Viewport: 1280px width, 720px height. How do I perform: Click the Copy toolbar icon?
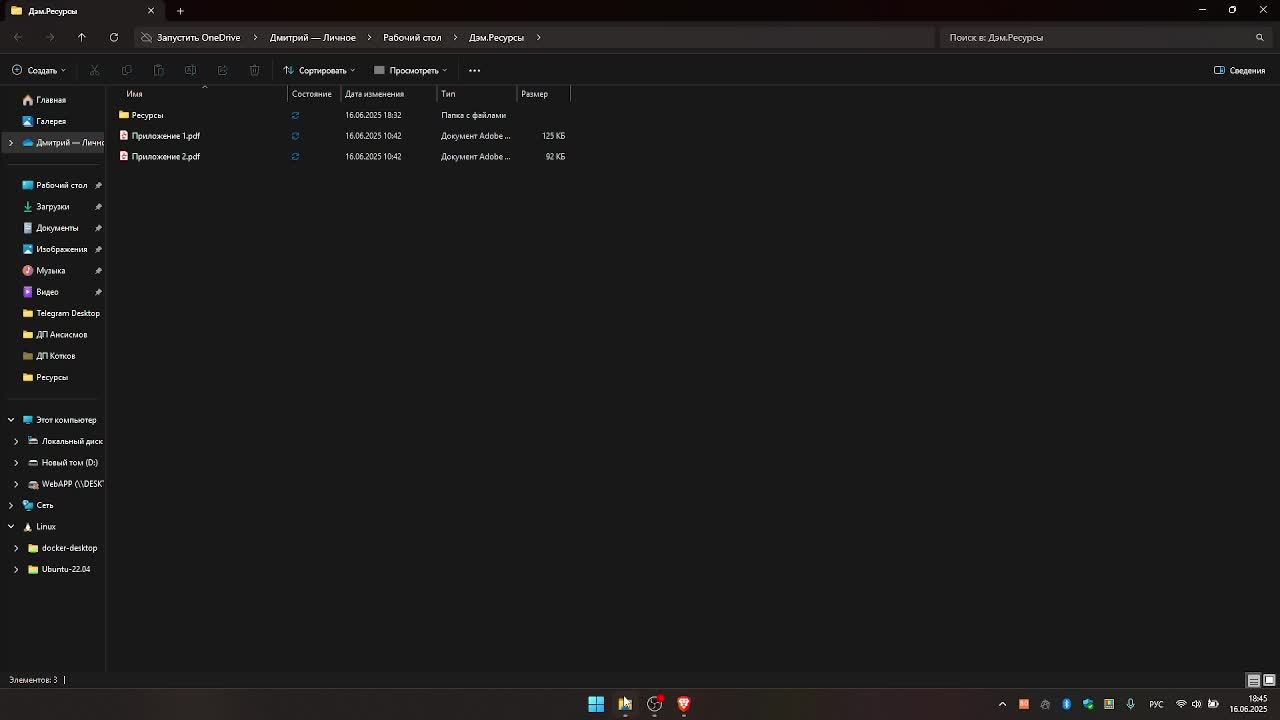[x=126, y=70]
